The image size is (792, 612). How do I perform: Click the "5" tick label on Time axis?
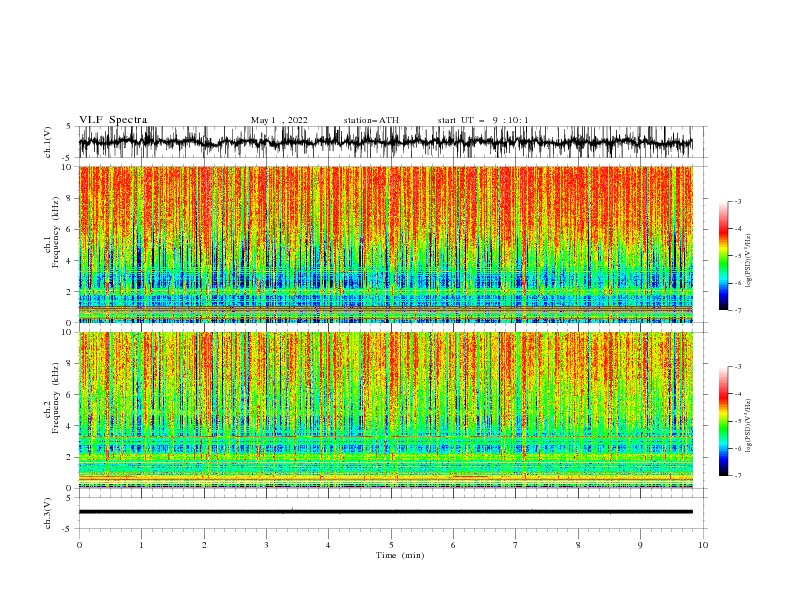[x=391, y=545]
